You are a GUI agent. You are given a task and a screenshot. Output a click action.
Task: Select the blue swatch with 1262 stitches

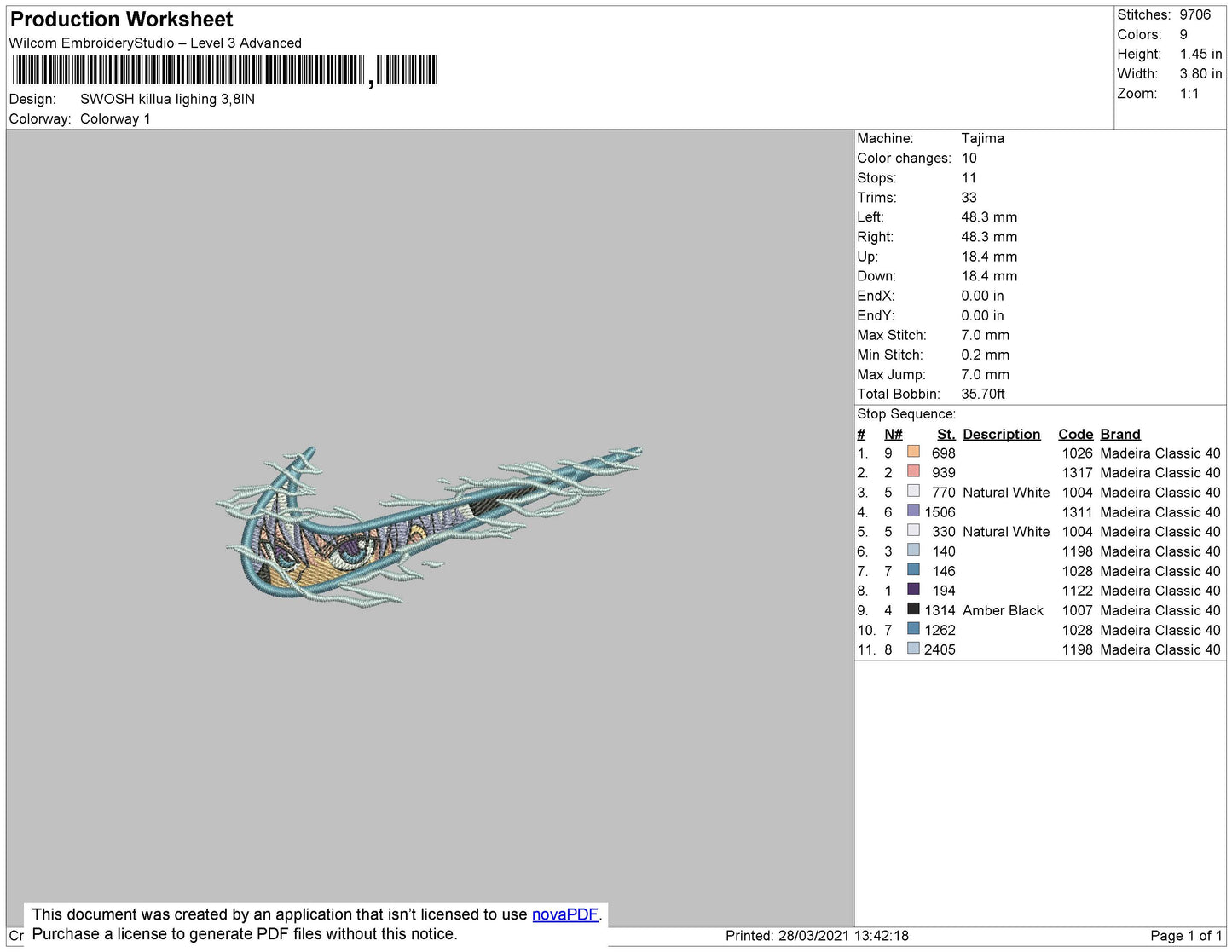point(913,629)
